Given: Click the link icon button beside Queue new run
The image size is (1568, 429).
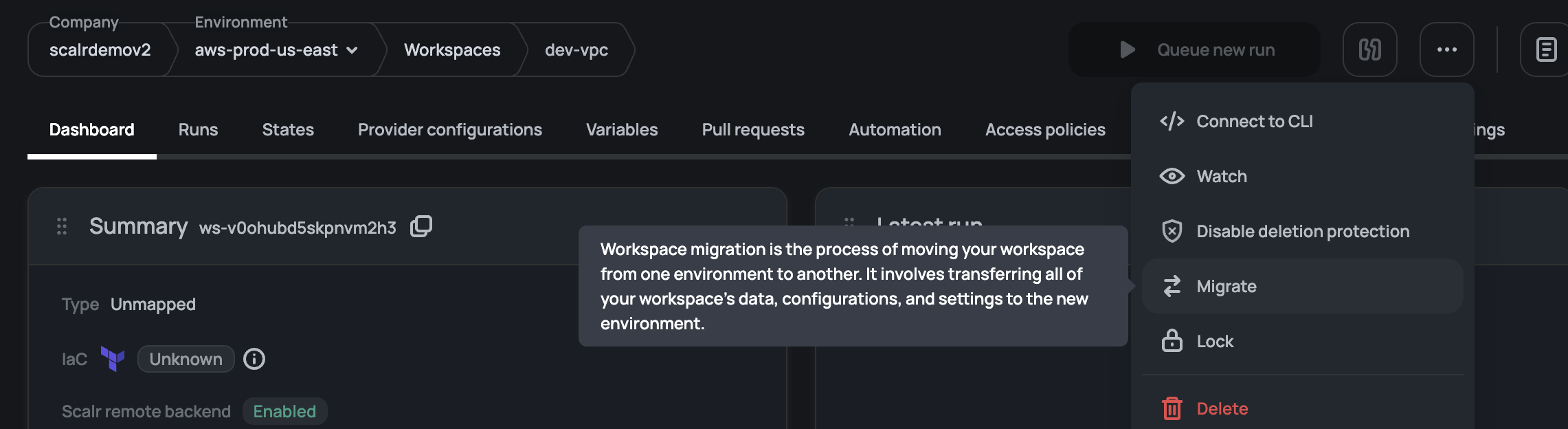Looking at the screenshot, I should [1370, 49].
